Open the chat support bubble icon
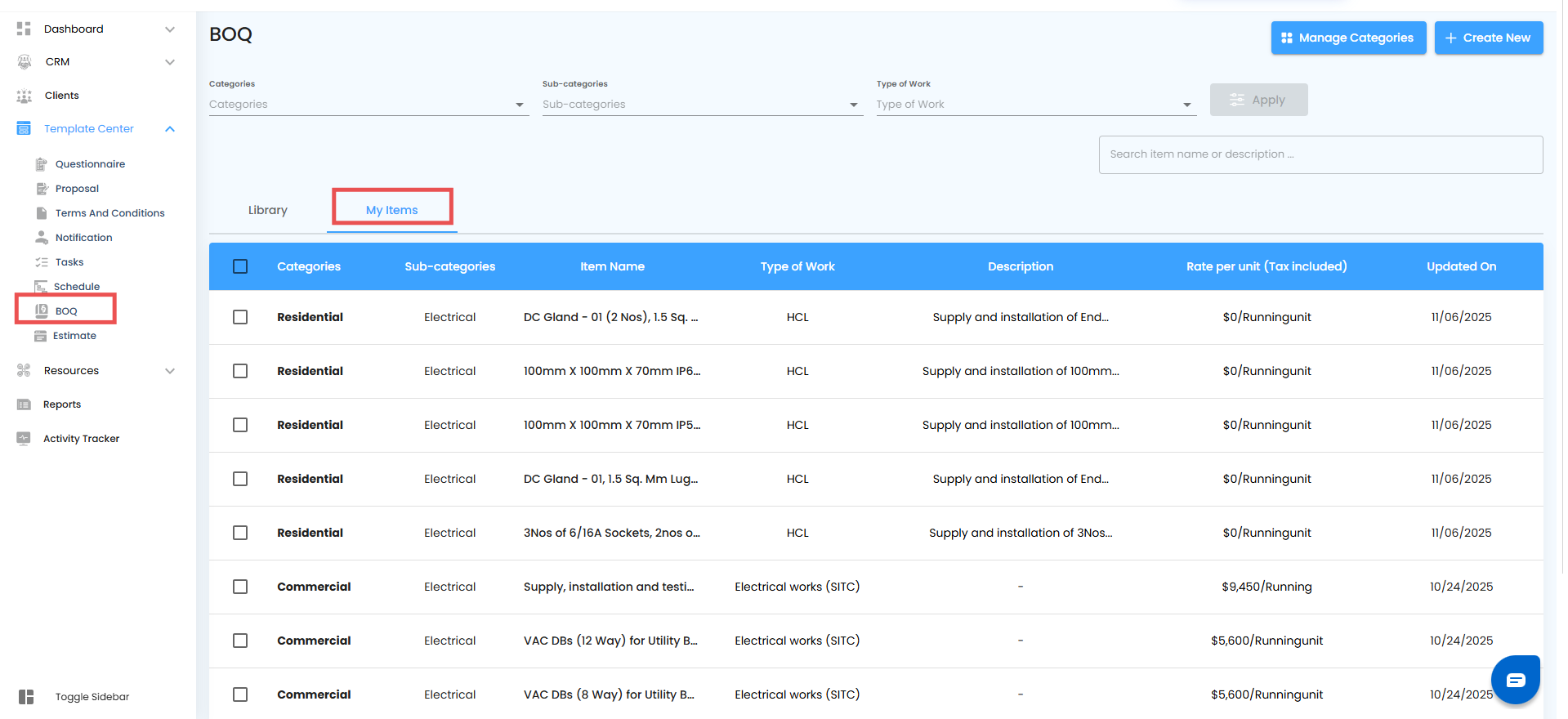This screenshot has height=719, width=1568. [x=1515, y=680]
